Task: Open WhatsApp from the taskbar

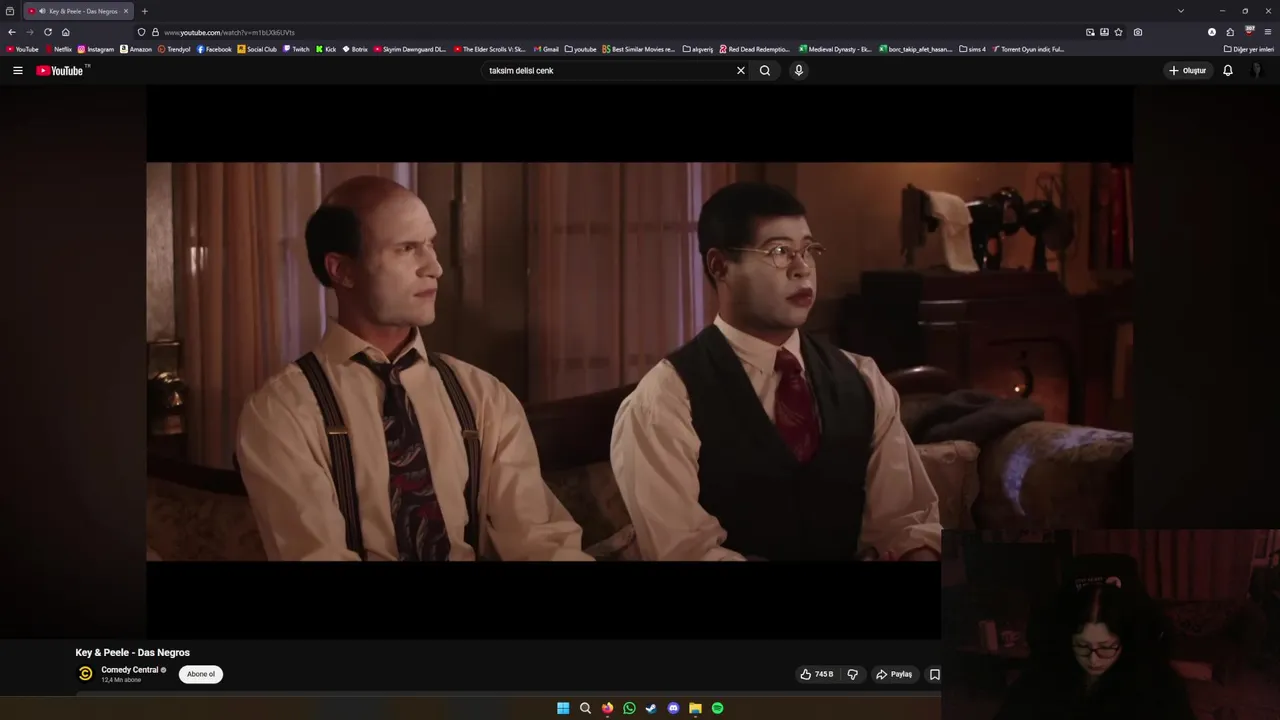Action: pos(629,708)
